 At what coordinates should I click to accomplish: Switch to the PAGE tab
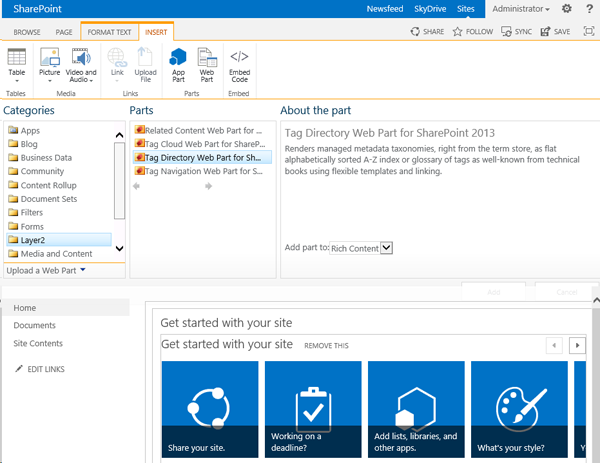point(64,32)
